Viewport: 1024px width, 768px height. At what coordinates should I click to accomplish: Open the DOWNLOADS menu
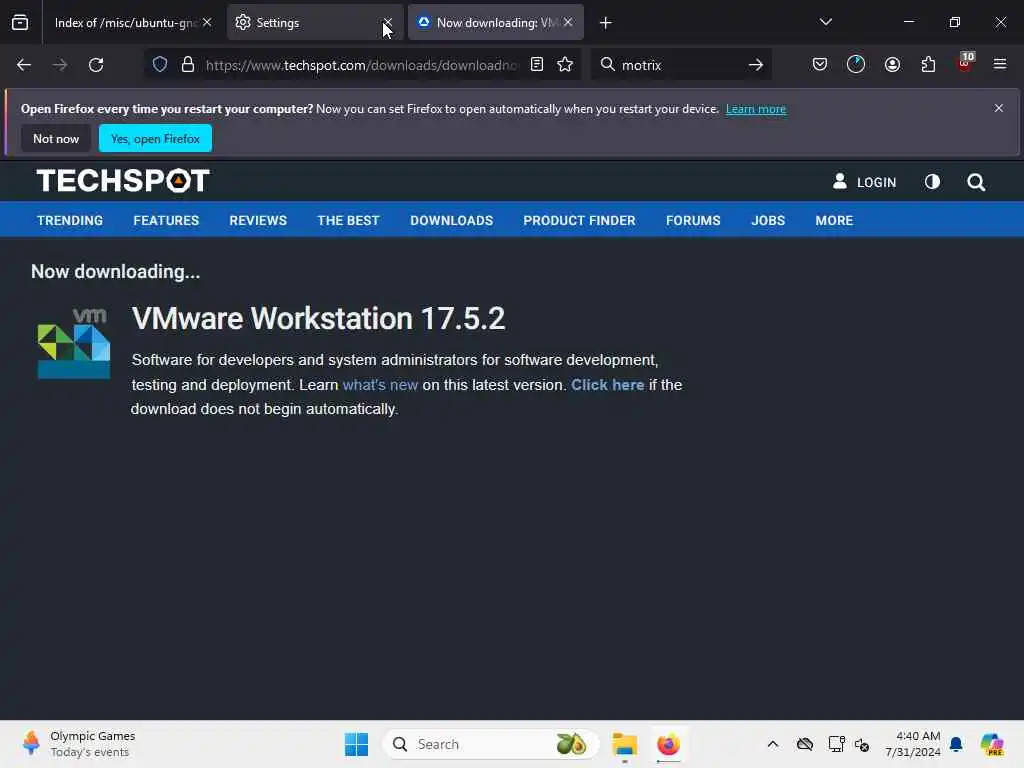pos(451,221)
